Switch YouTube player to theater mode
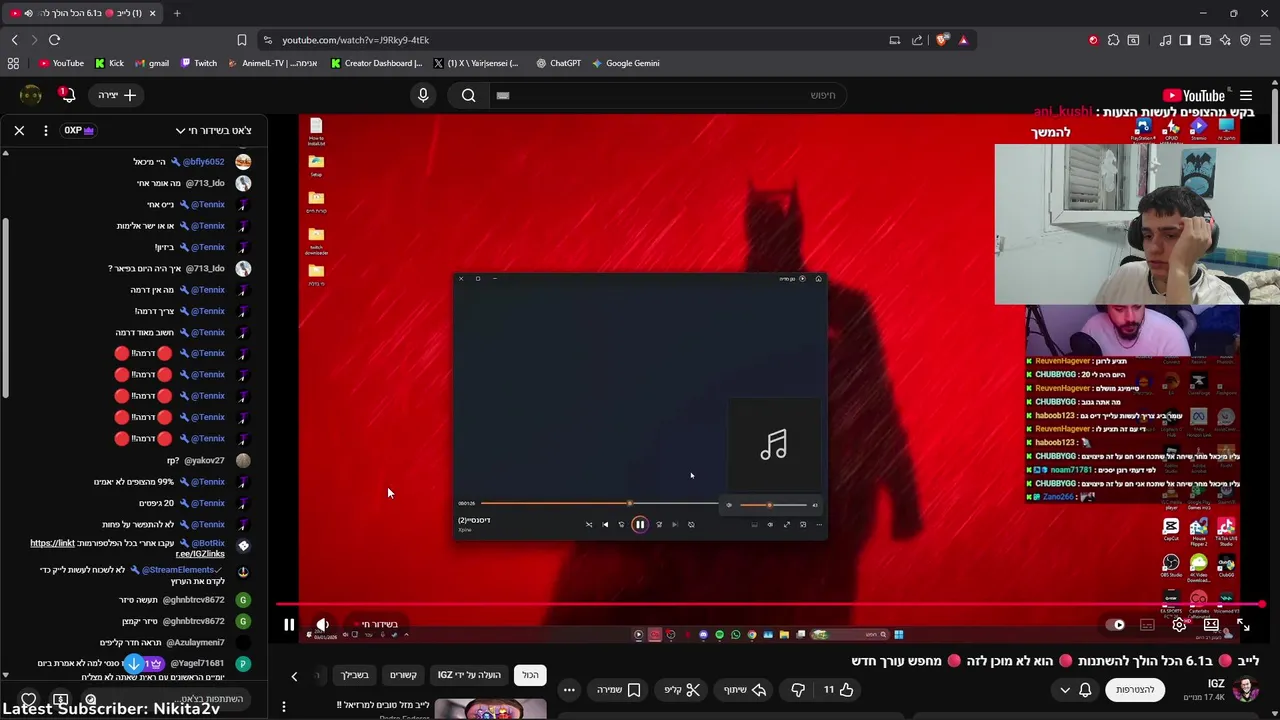Viewport: 1280px width, 720px height. coord(1211,625)
